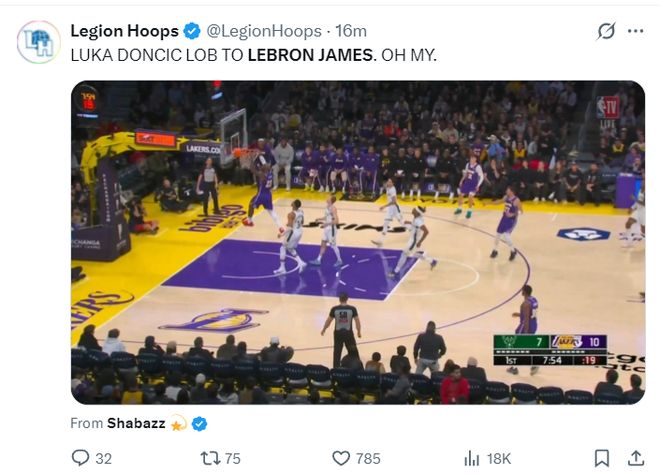This screenshot has height=474, width=660.
Task: Play the Lakers basketball video
Action: pos(357,242)
